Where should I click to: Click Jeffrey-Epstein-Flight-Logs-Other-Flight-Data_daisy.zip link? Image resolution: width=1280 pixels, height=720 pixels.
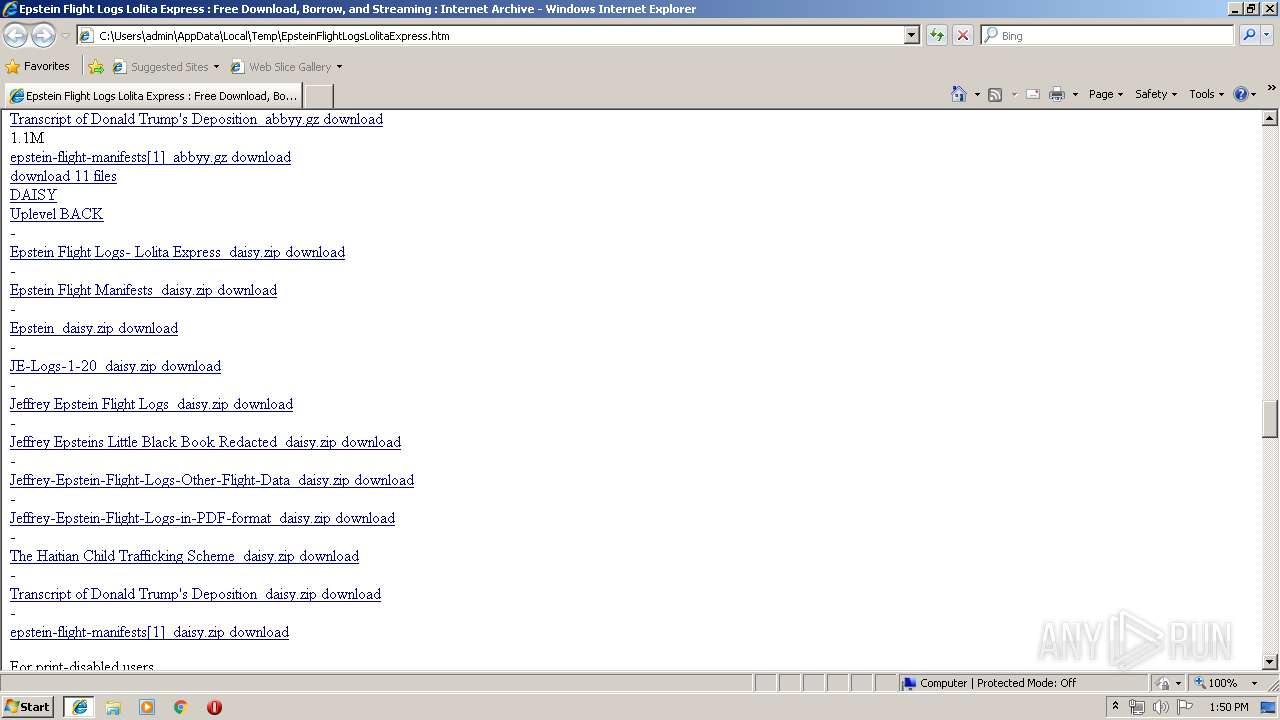(x=212, y=480)
